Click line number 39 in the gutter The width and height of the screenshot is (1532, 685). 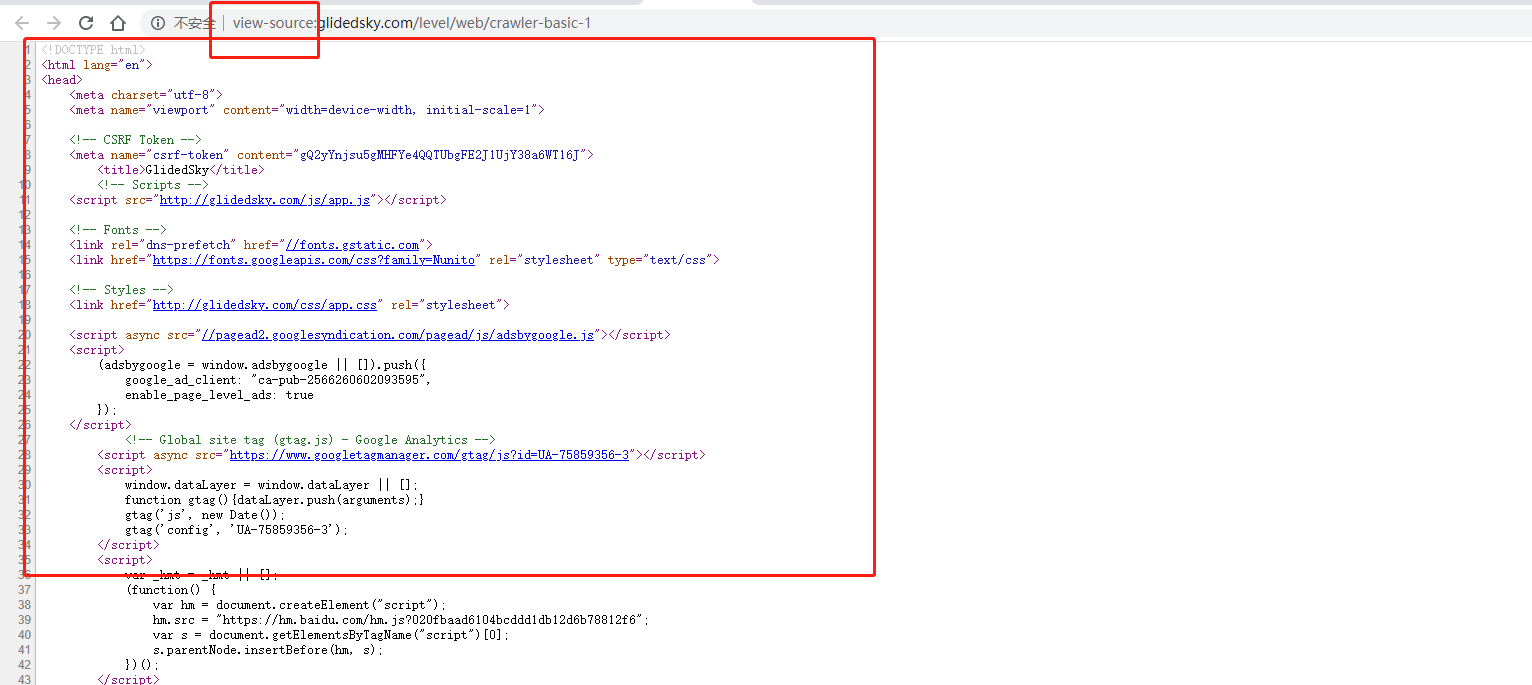(25, 620)
